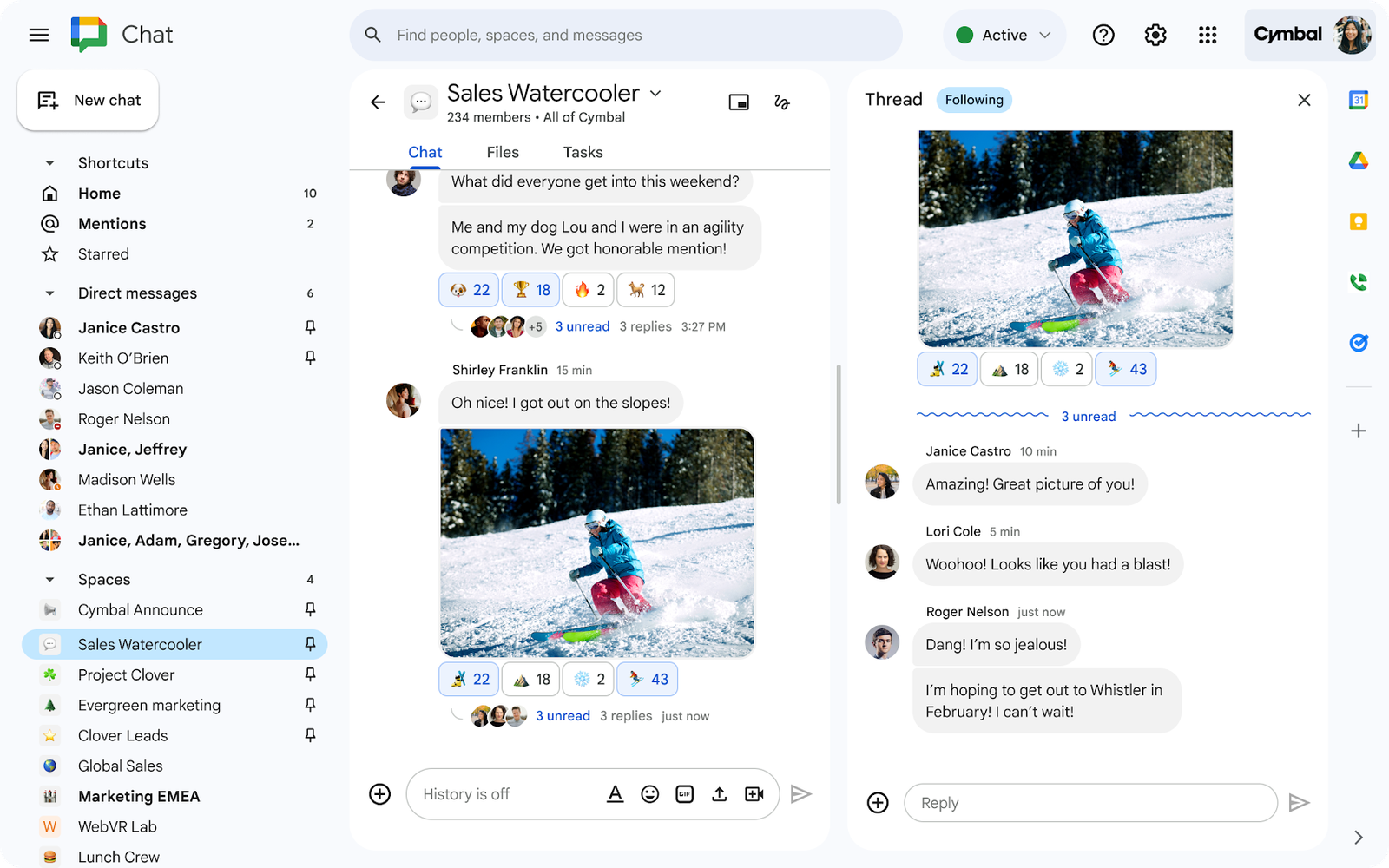
Task: Send the message with the send arrow
Action: tap(801, 793)
